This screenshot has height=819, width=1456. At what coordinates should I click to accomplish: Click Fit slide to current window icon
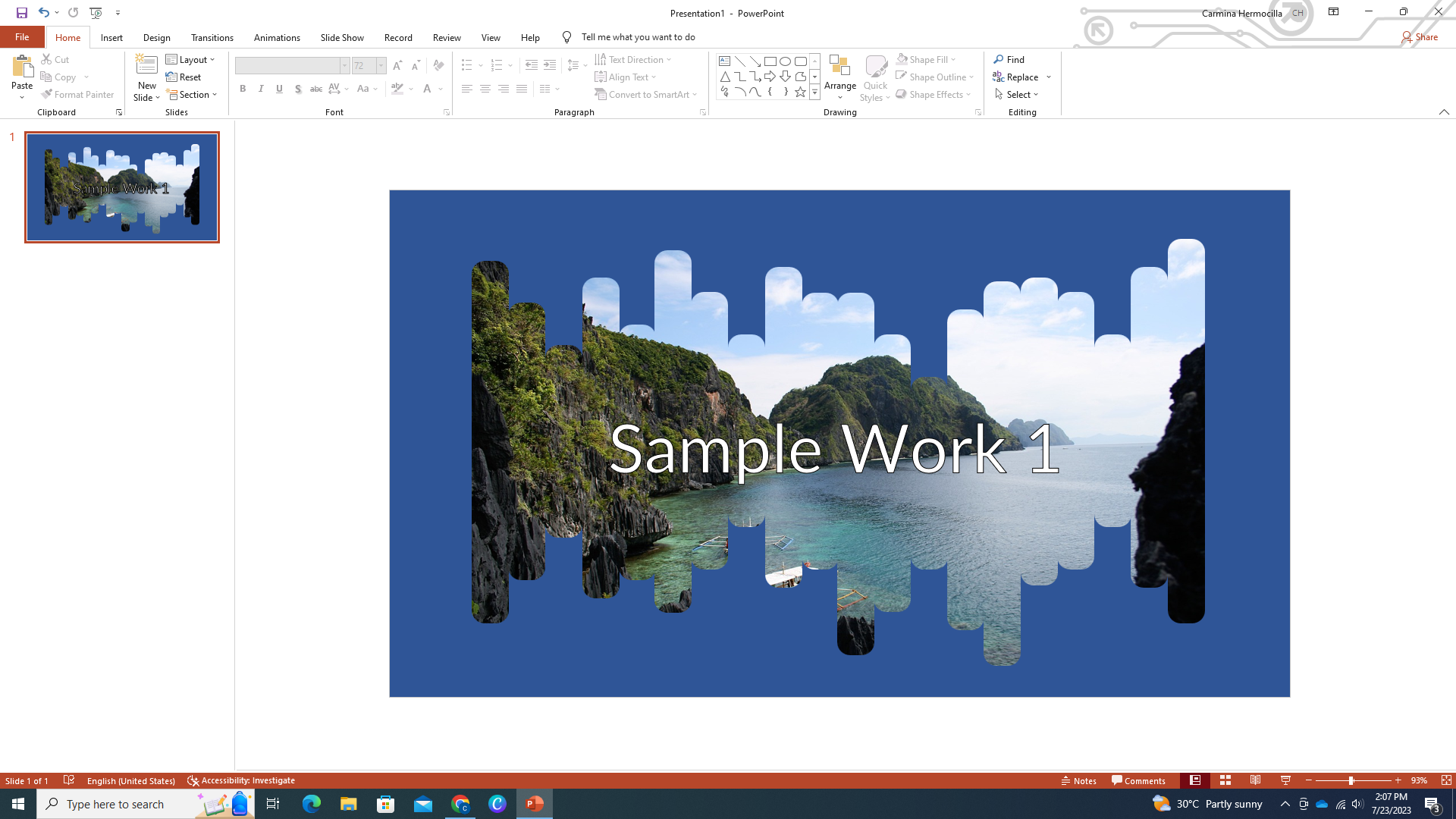1446,780
